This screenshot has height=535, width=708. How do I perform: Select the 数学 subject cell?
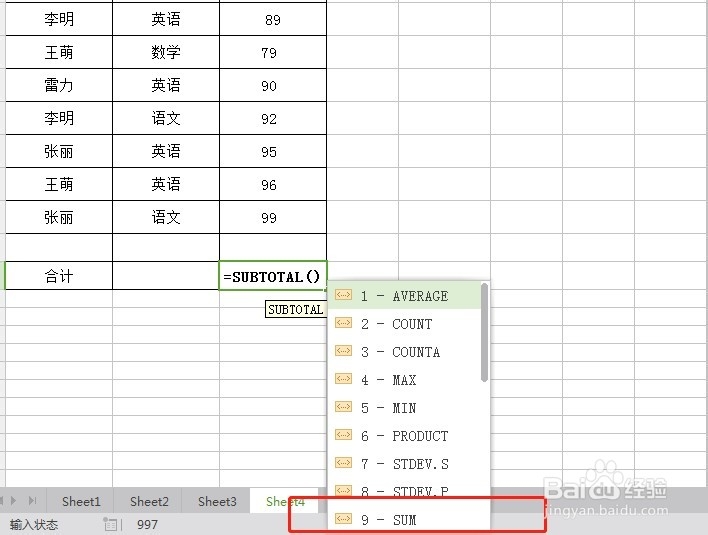[x=166, y=52]
